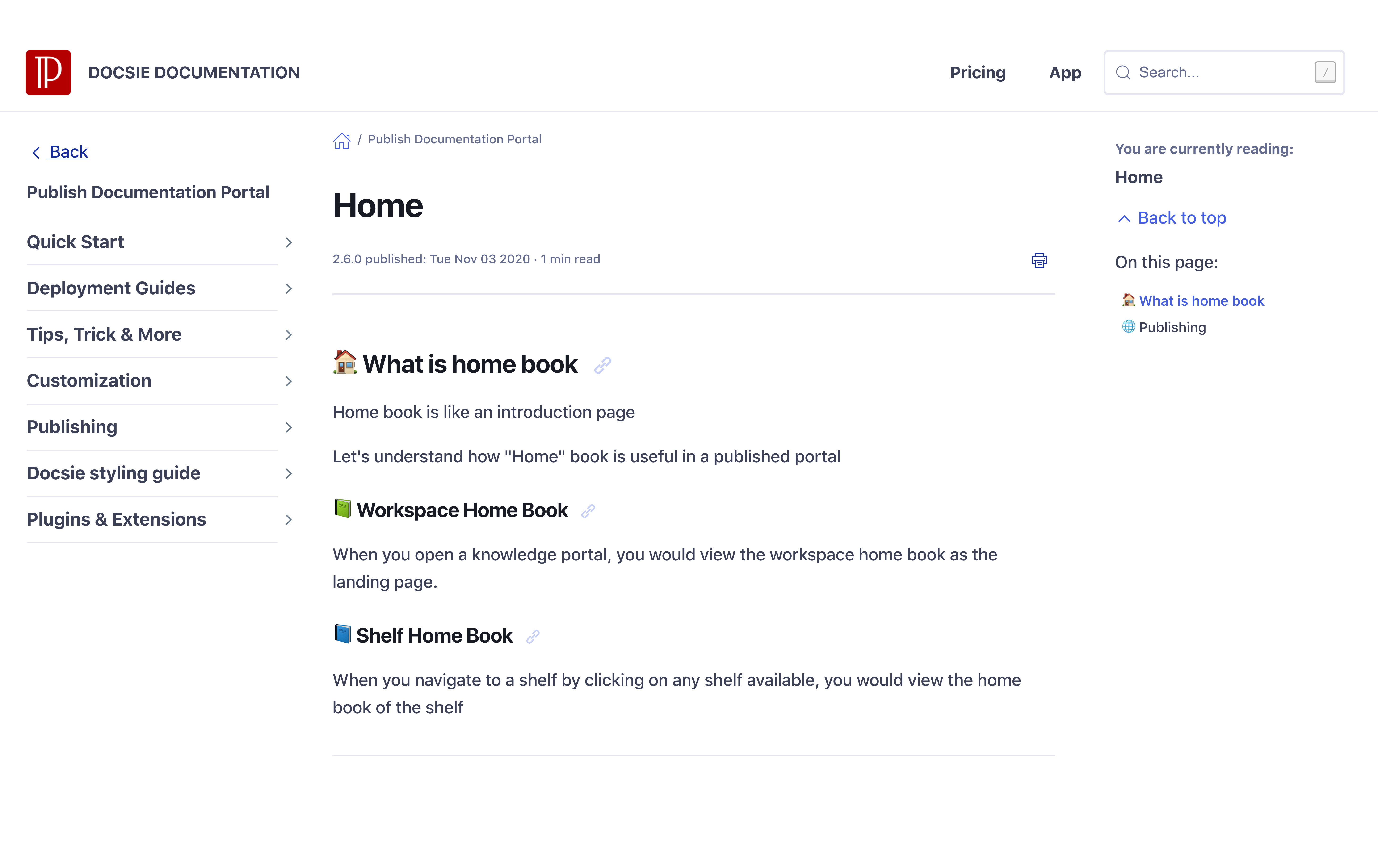Open Deployment Guides section
Image resolution: width=1378 pixels, height=868 pixels.
111,288
